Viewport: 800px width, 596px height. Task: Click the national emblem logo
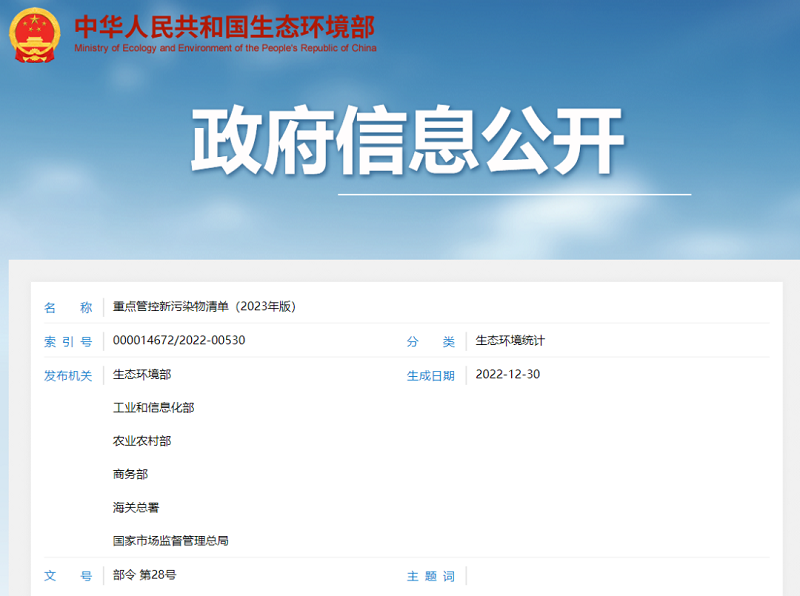pyautogui.click(x=36, y=34)
